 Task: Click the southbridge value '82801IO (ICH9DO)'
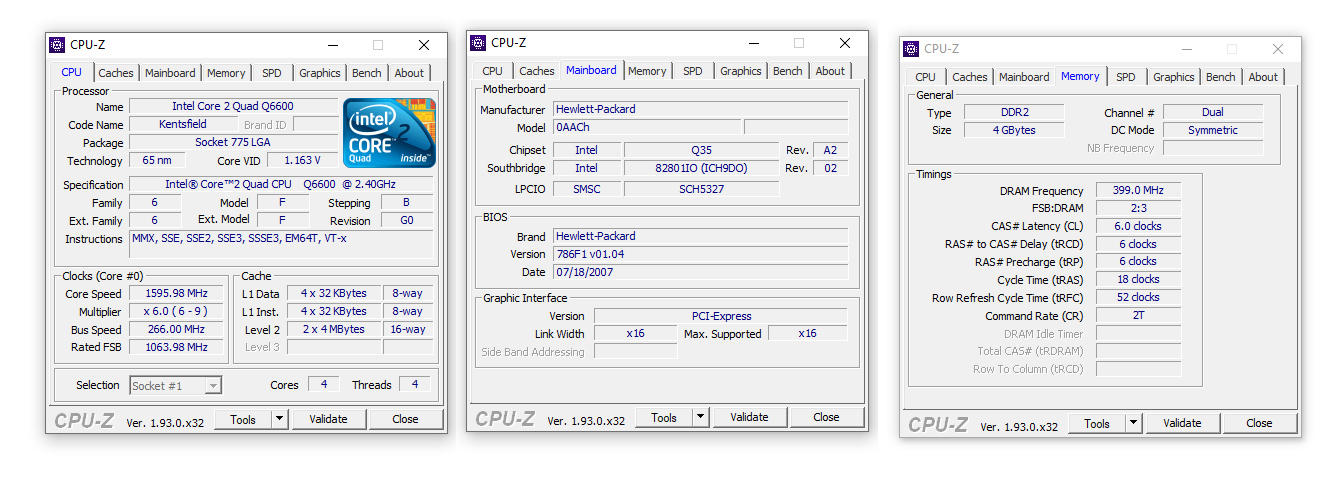tap(701, 168)
